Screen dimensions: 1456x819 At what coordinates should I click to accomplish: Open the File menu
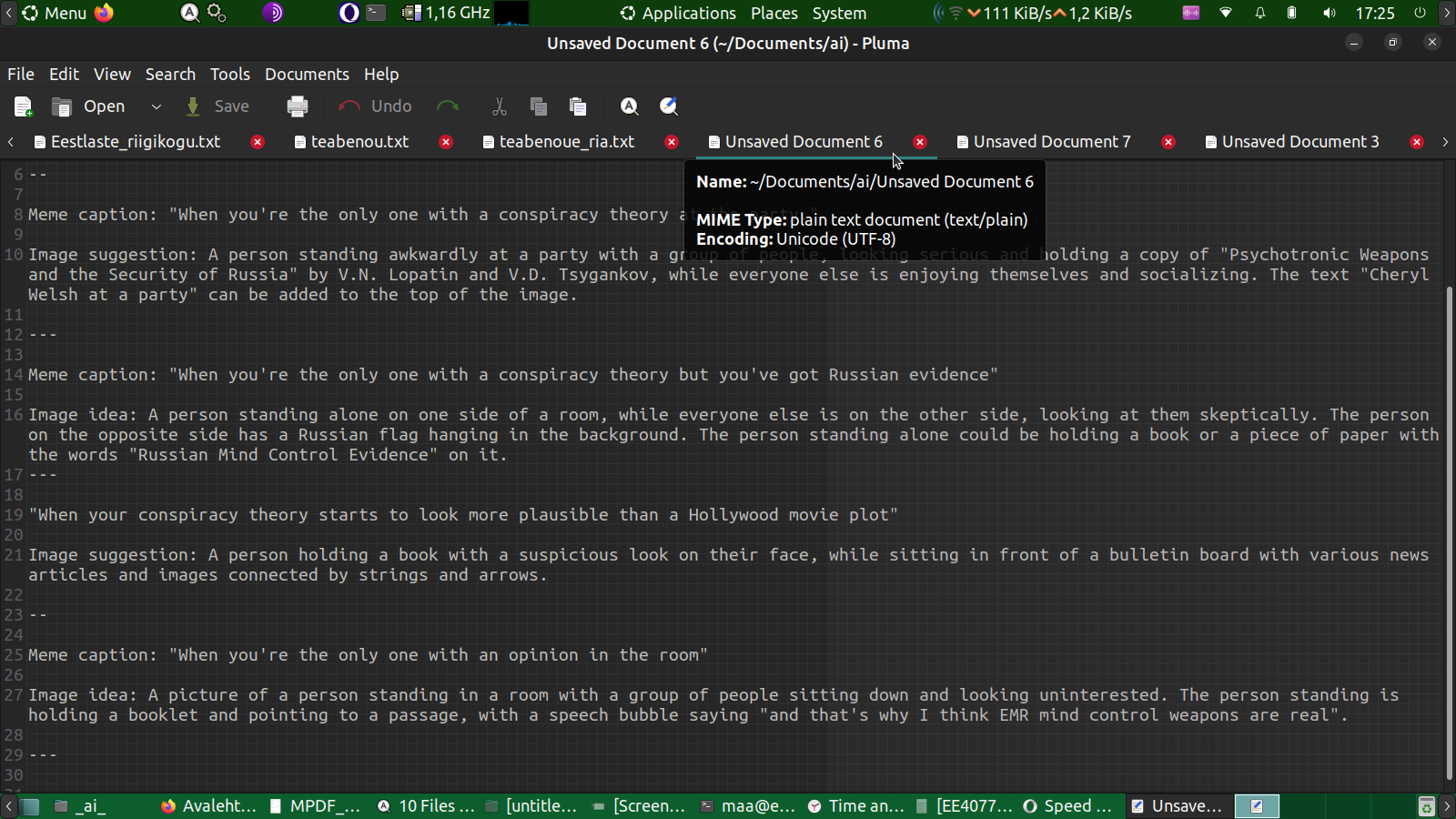click(x=21, y=75)
